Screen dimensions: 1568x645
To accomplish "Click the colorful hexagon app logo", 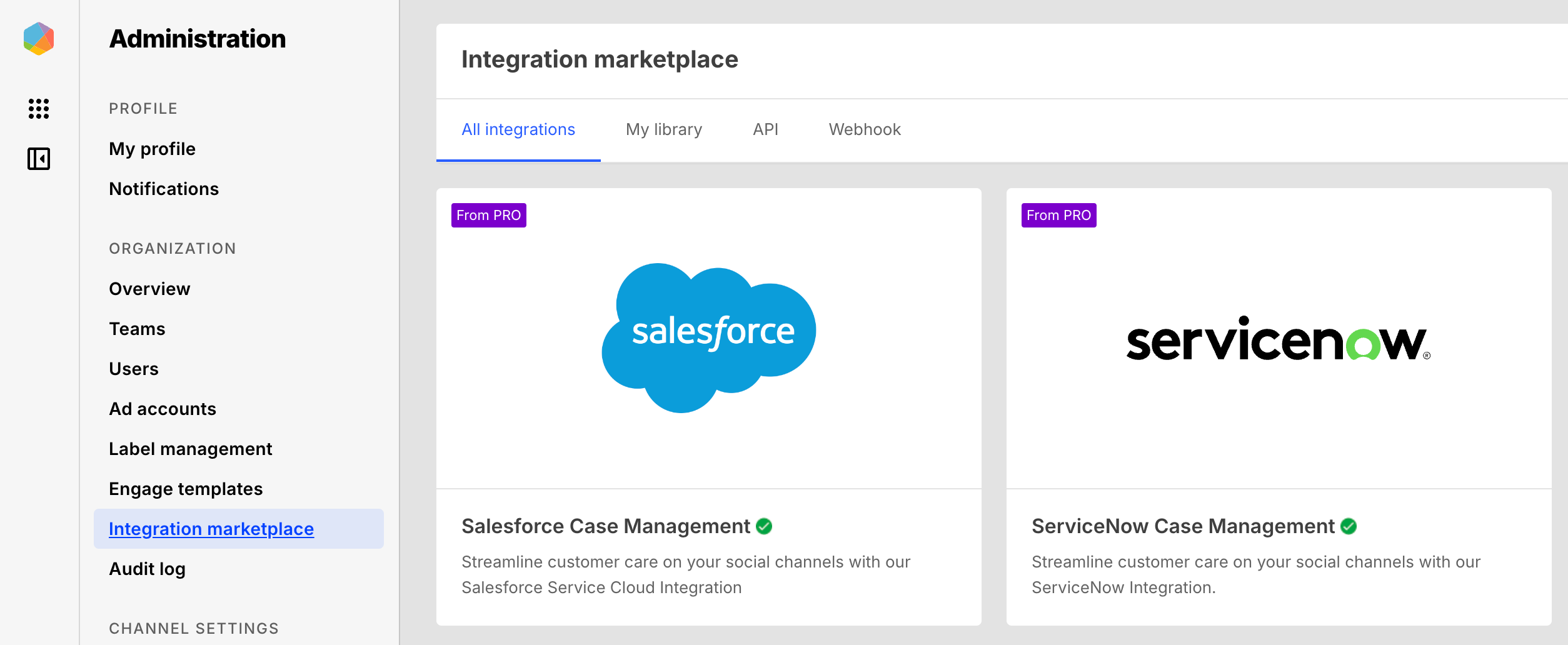I will point(39,39).
